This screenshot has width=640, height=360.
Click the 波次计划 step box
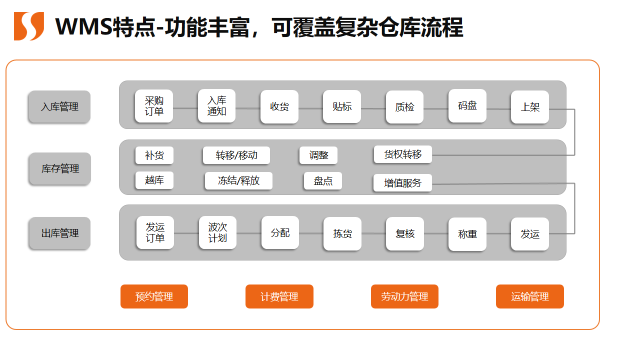(x=218, y=233)
